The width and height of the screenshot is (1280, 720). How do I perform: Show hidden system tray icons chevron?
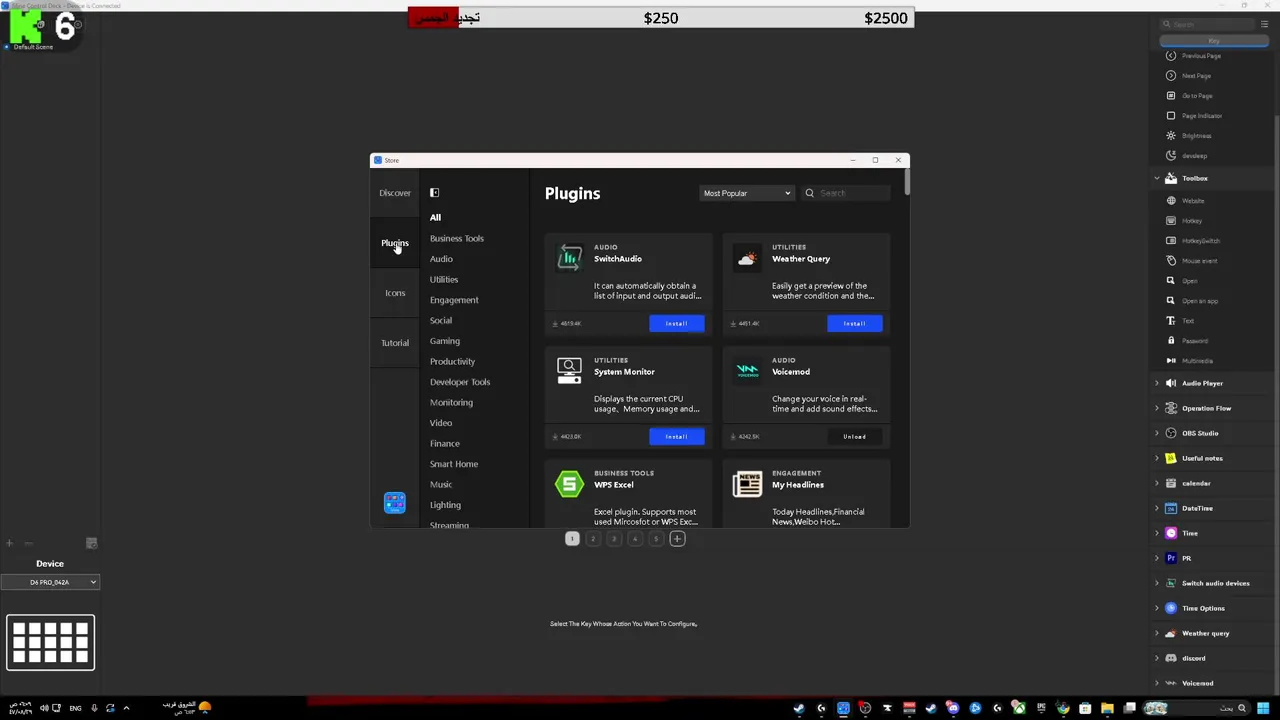126,708
